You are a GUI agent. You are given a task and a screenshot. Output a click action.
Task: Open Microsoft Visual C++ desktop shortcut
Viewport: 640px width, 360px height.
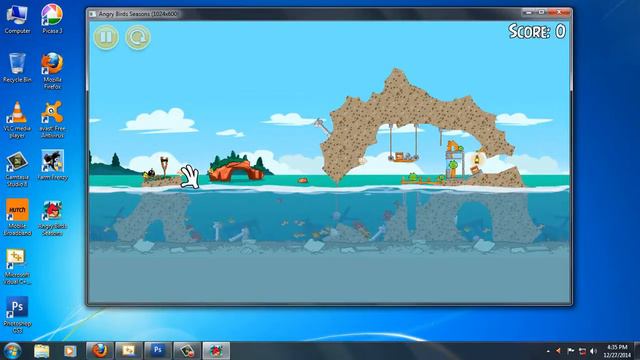(x=17, y=267)
